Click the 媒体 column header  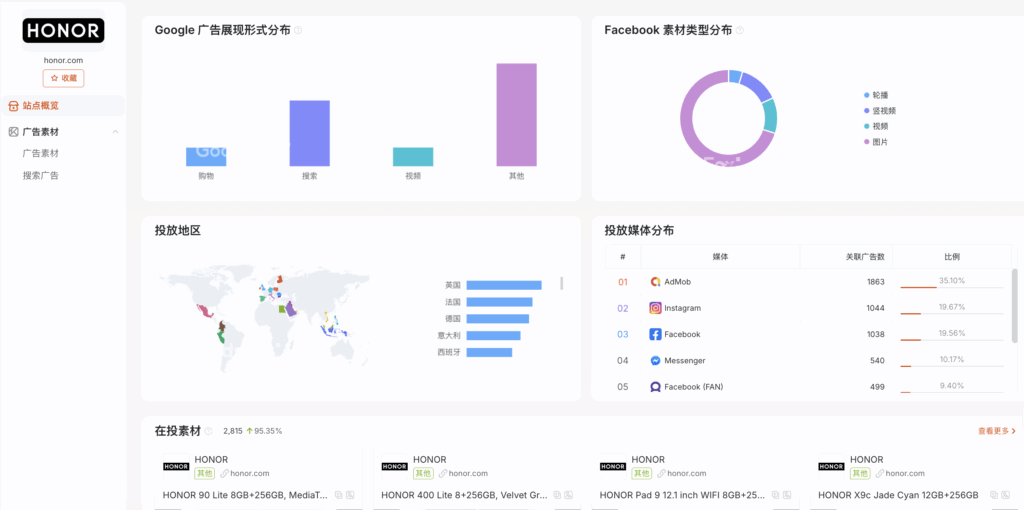point(720,257)
